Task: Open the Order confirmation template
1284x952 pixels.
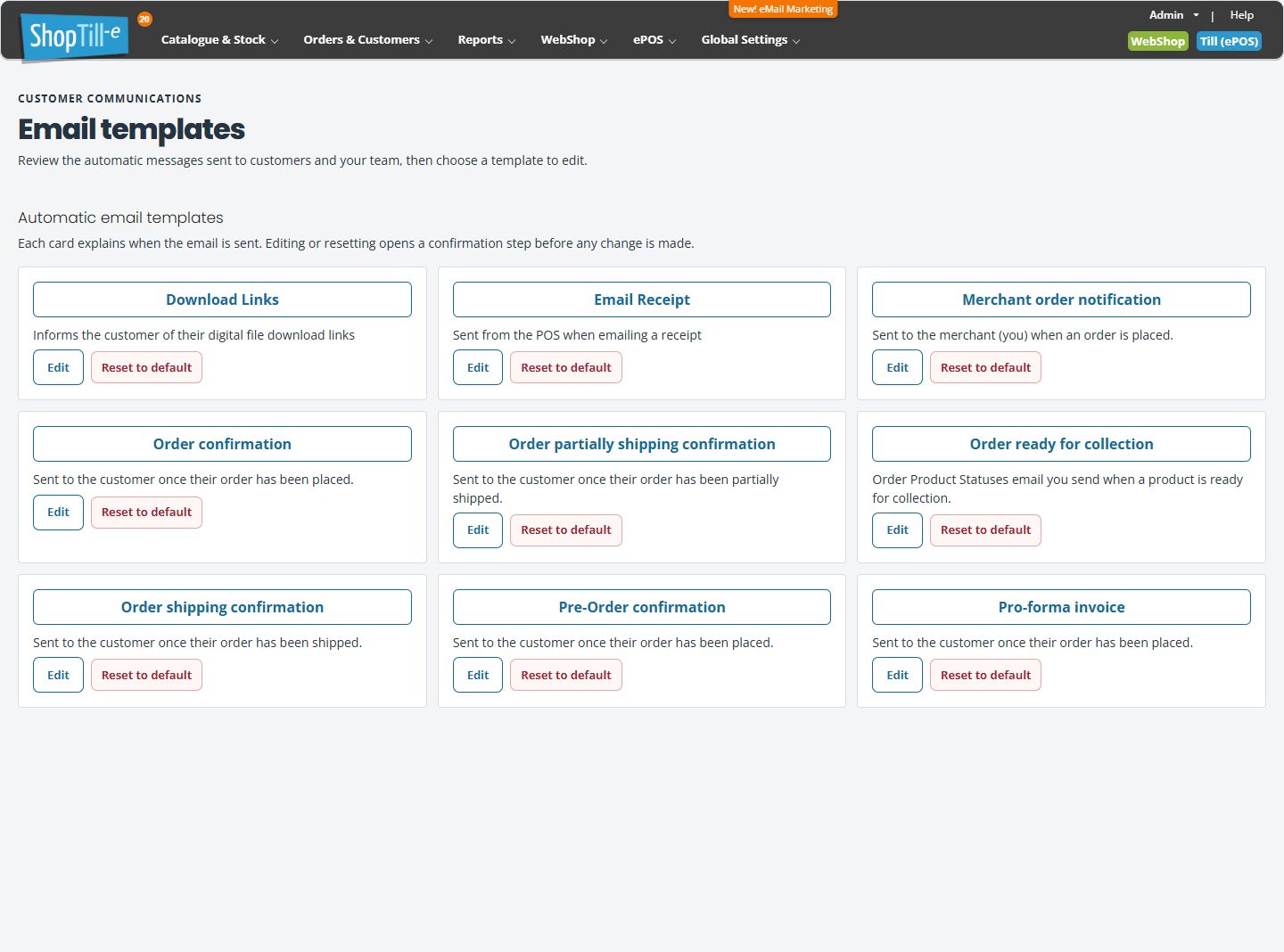Action: pos(222,444)
